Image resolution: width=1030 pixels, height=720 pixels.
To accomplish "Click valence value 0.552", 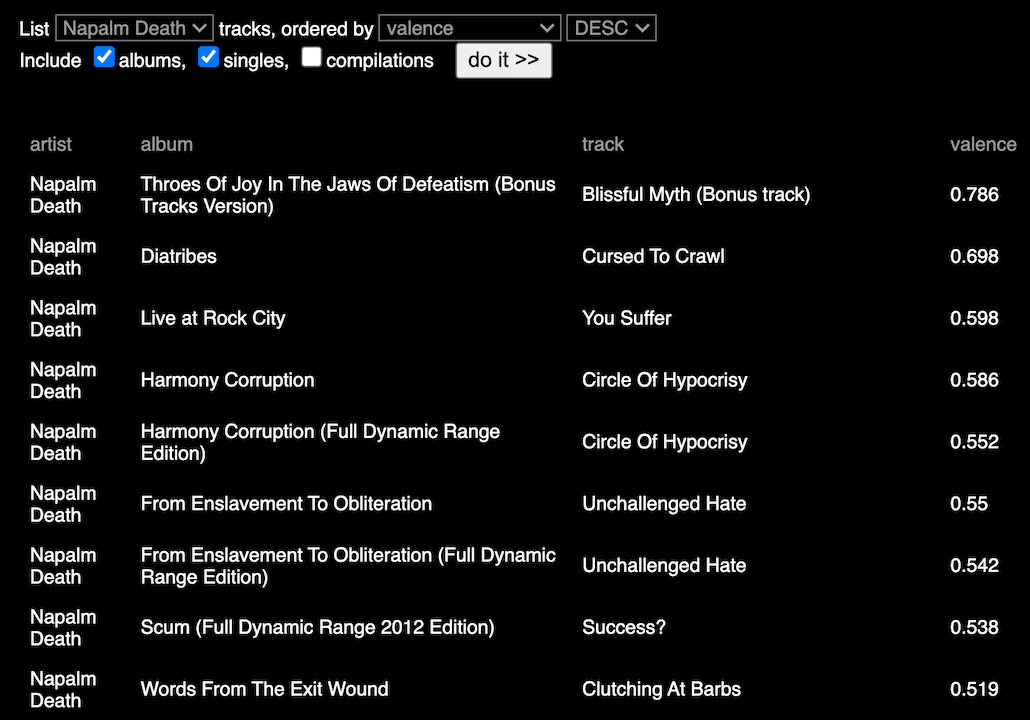I will click(974, 442).
